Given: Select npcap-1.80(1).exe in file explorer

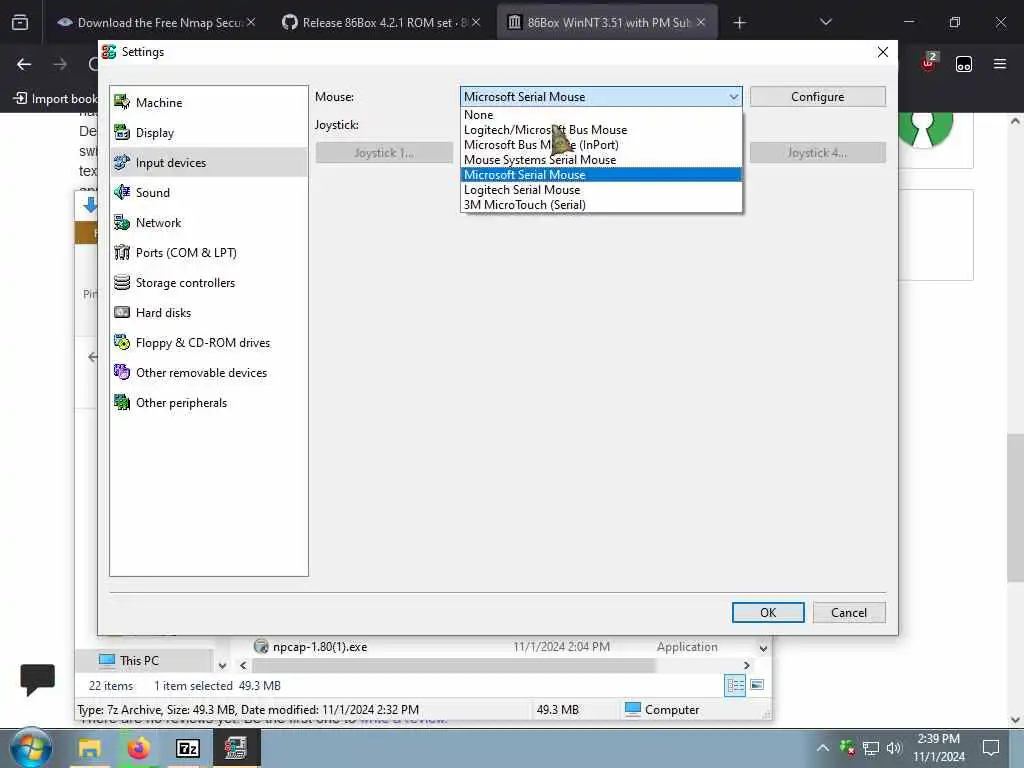Looking at the screenshot, I should pos(320,647).
